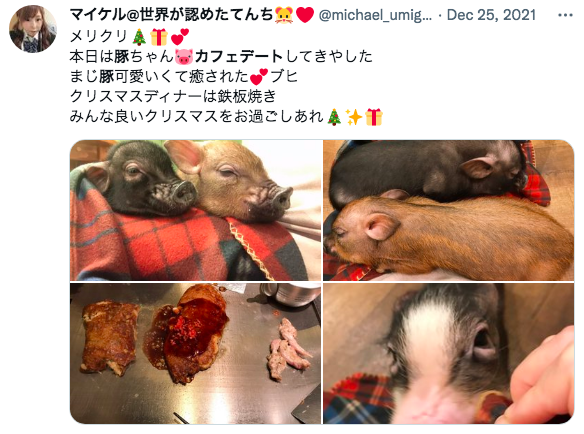The width and height of the screenshot is (584, 434).
Task: Open the close-up white-striped piglet photo
Action: click(x=448, y=353)
